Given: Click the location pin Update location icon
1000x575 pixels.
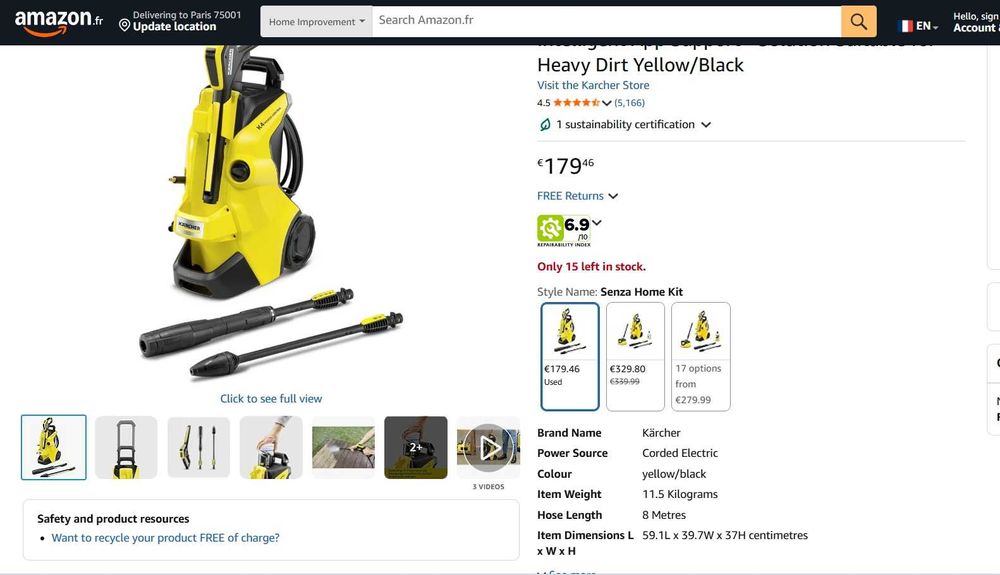Looking at the screenshot, I should coord(124,25).
